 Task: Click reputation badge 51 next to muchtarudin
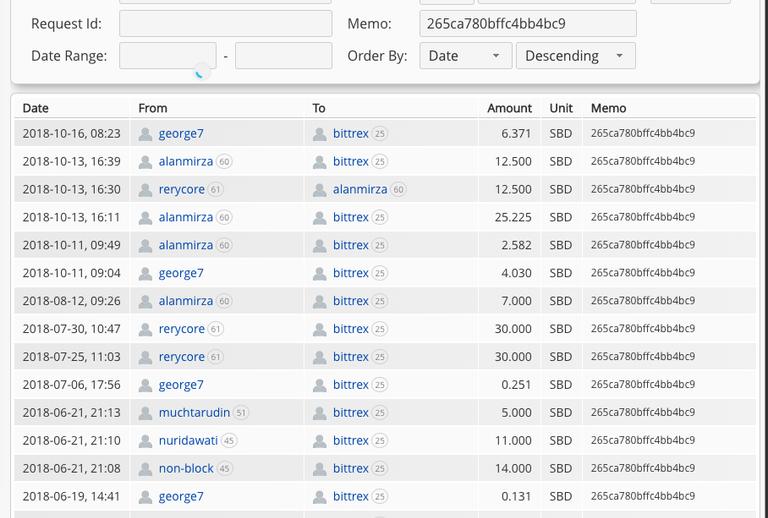(241, 413)
